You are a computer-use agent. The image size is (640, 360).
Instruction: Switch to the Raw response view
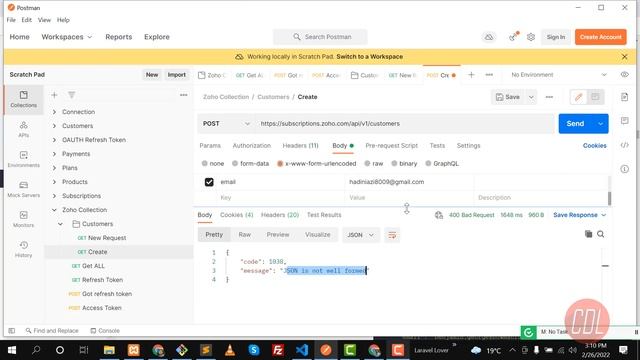244,235
